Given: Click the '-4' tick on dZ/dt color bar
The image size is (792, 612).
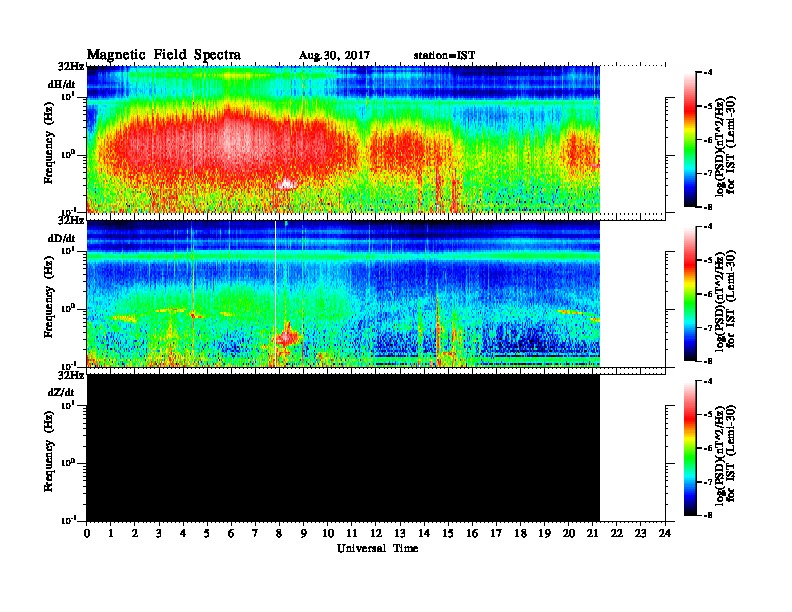Looking at the screenshot, I should click(707, 381).
